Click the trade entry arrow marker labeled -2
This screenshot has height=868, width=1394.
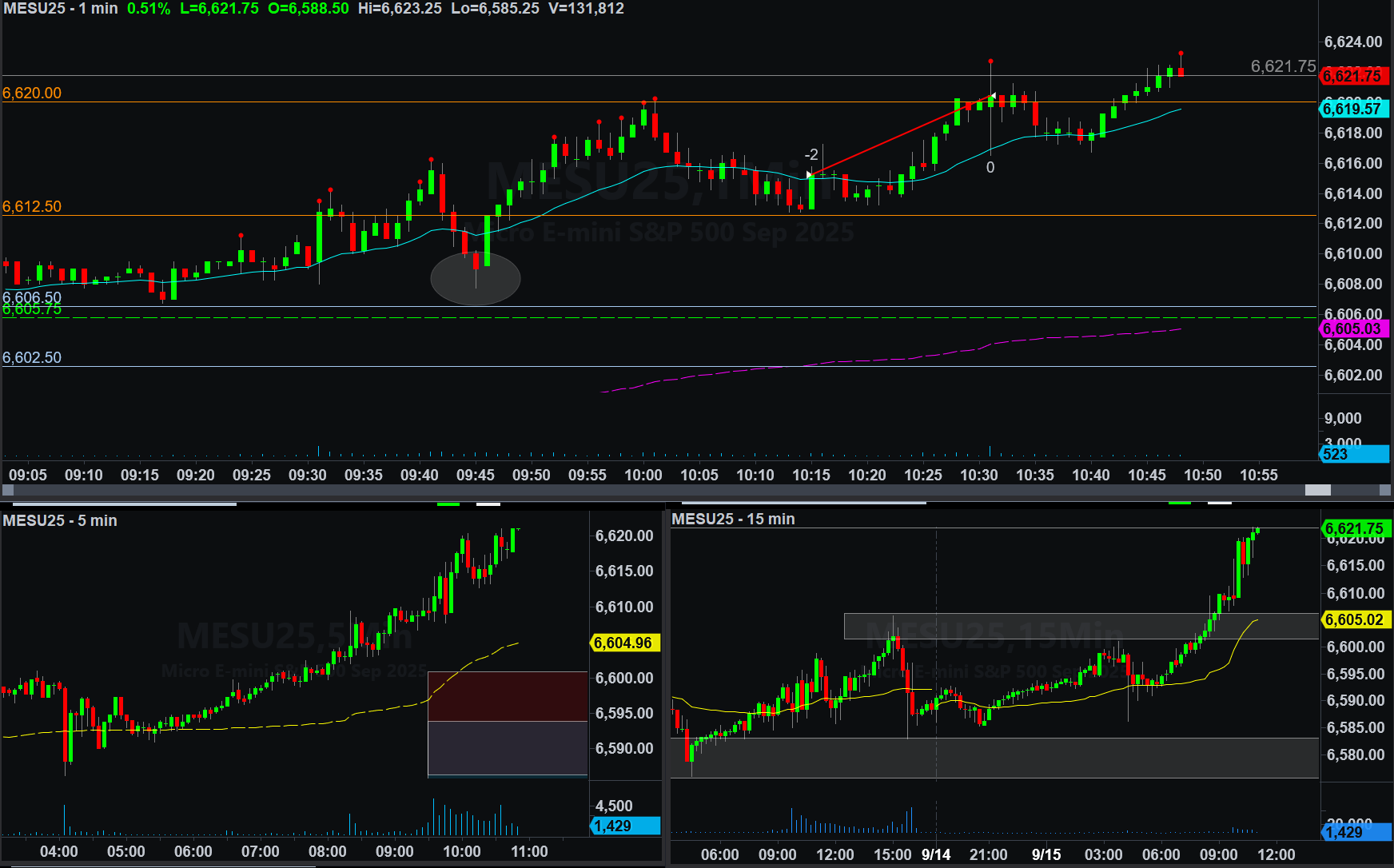pyautogui.click(x=810, y=174)
